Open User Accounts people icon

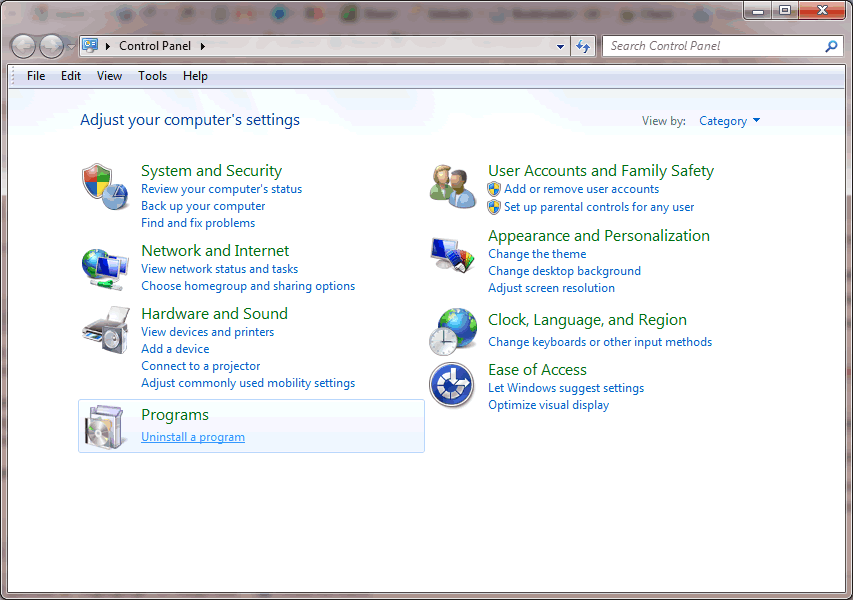pyautogui.click(x=453, y=187)
